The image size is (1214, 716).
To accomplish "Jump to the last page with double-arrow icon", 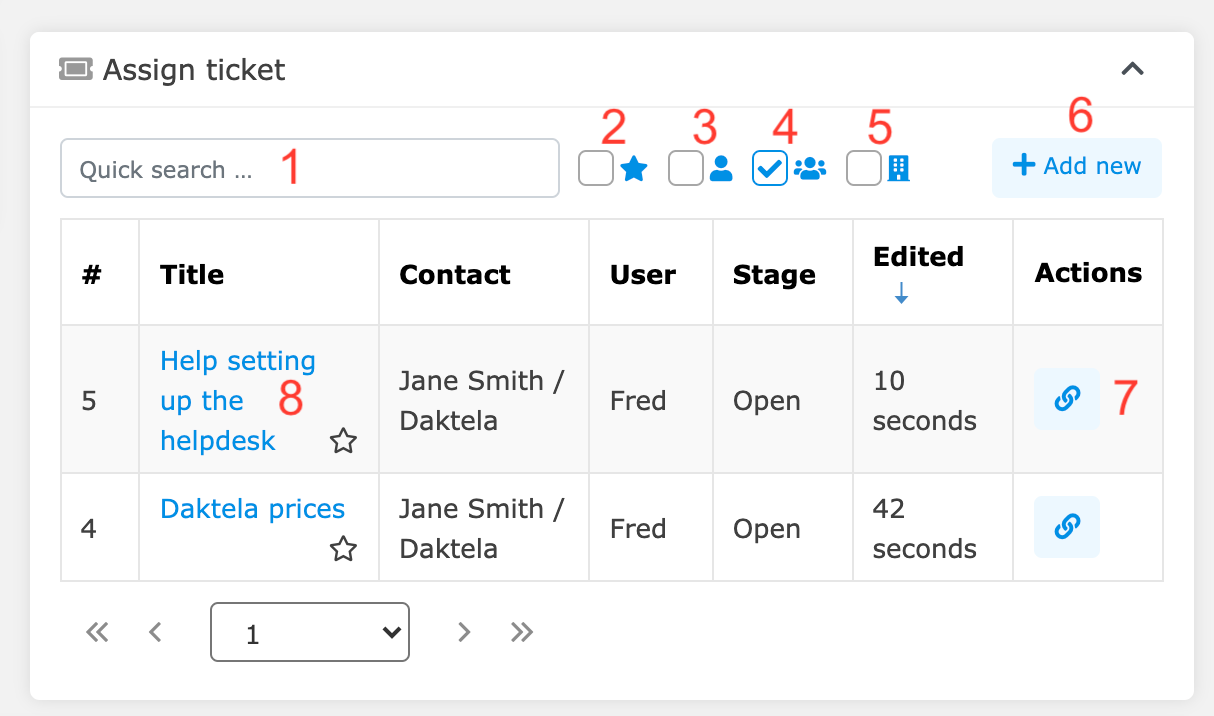I will [x=521, y=631].
